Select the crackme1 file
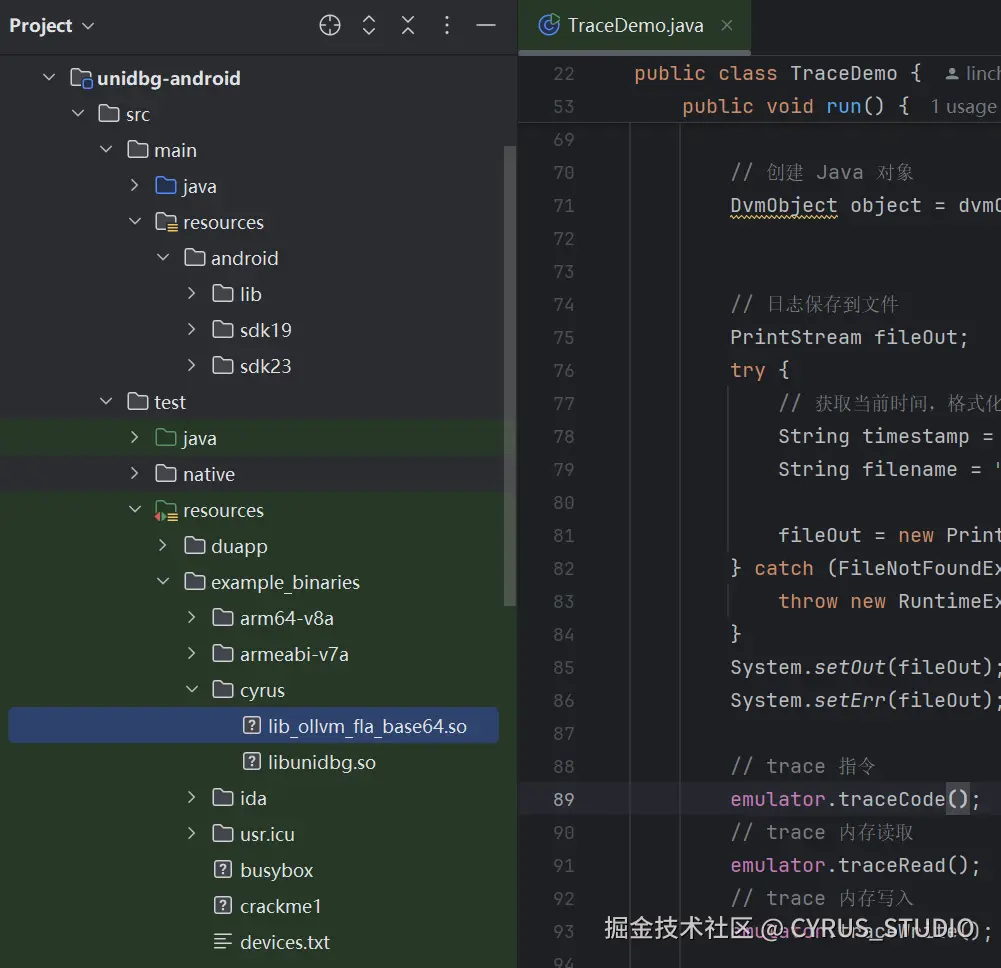 280,906
